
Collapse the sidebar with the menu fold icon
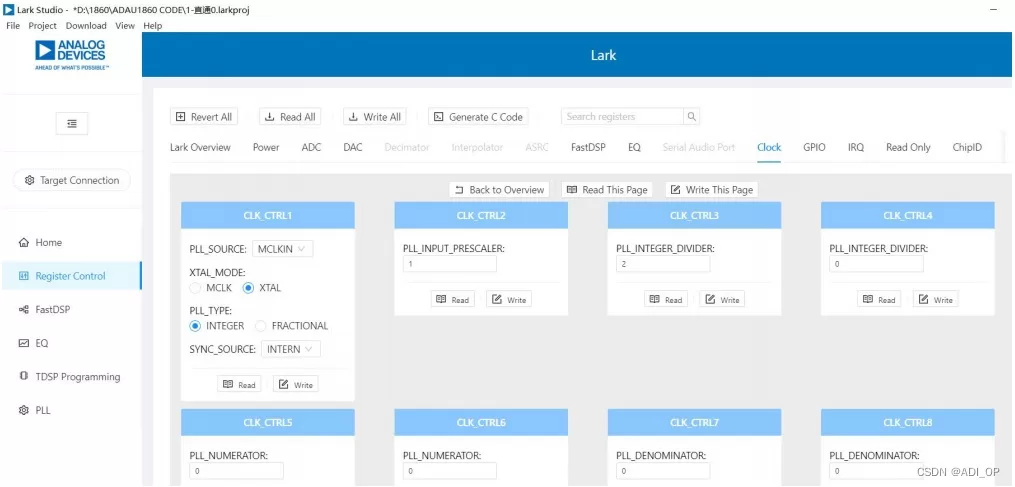tap(72, 123)
